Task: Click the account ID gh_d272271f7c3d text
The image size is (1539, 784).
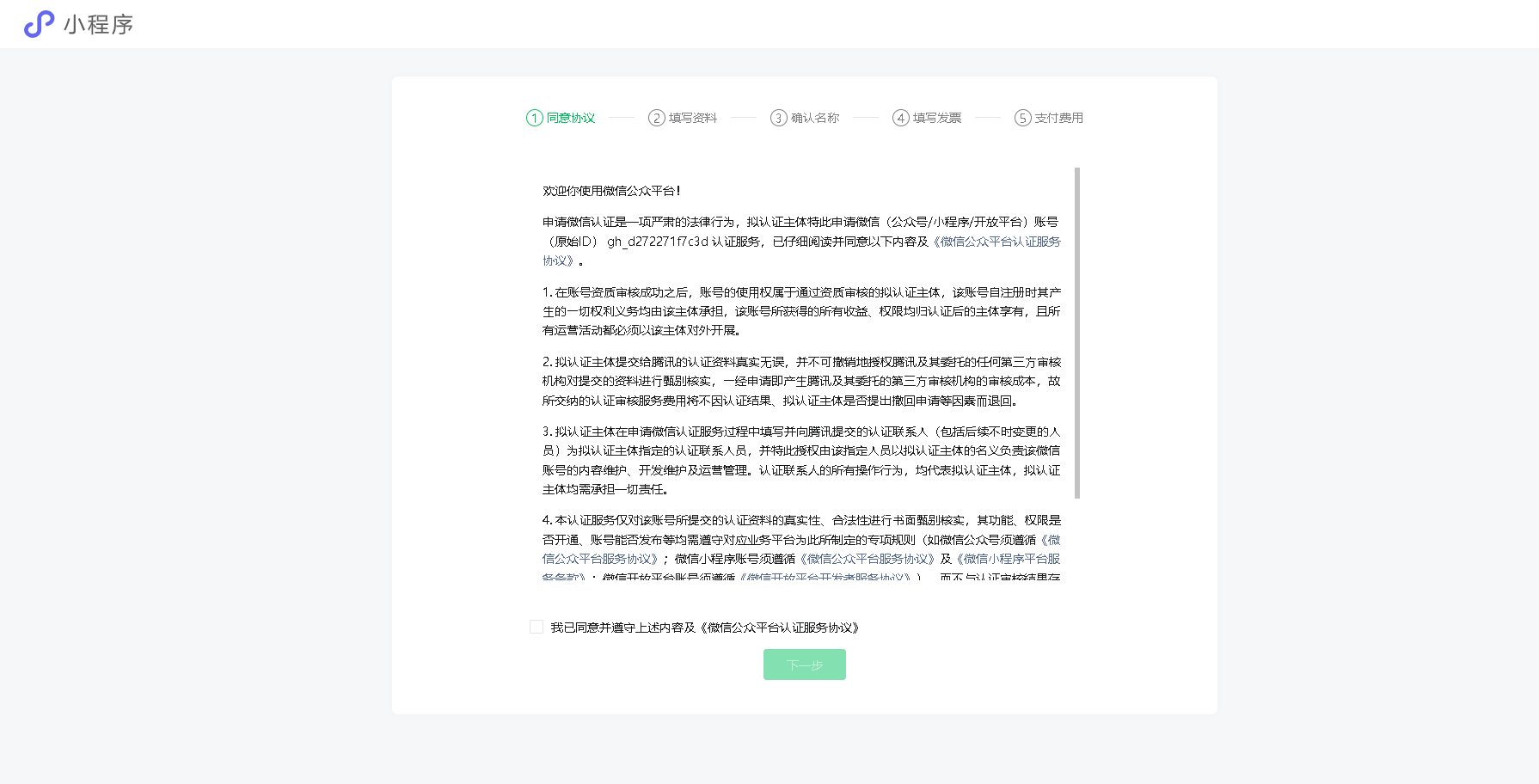Action: 658,242
